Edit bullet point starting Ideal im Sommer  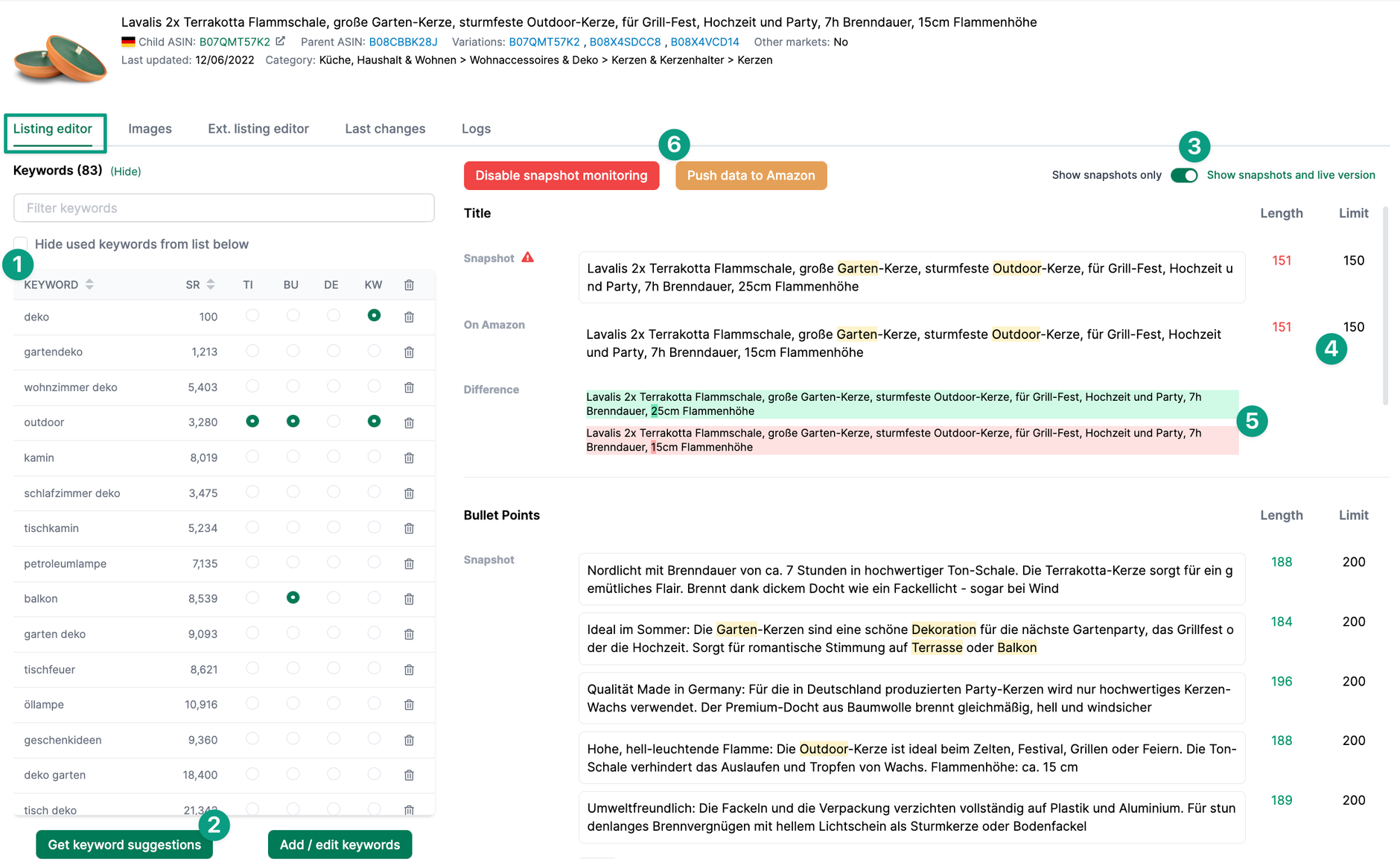coord(911,639)
